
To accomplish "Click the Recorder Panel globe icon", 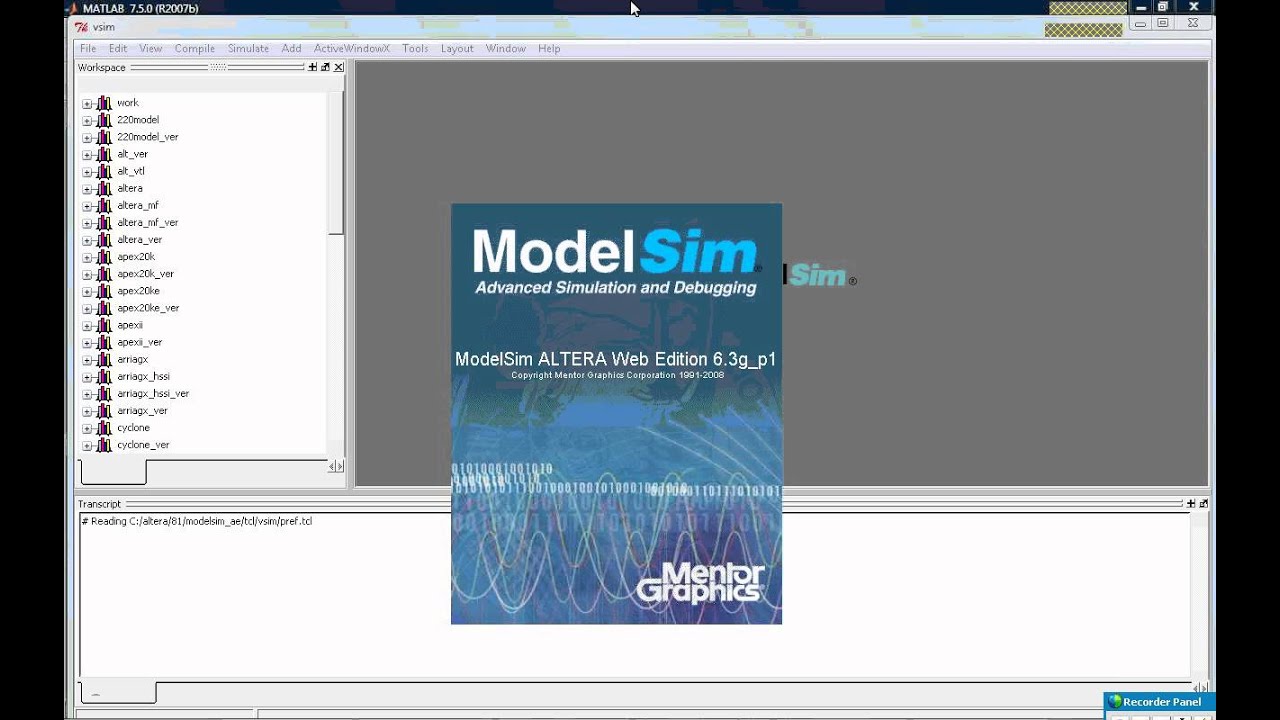I will tap(1115, 702).
